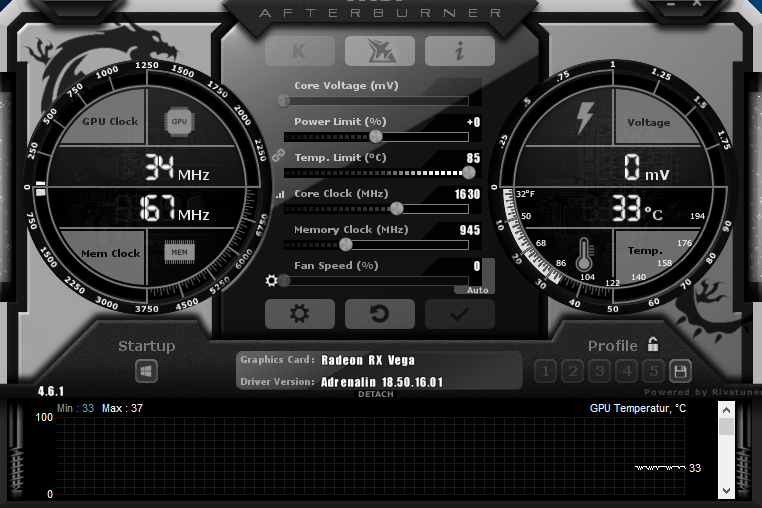The image size is (762, 508).
Task: Click the fan speed gear icon
Action: click(x=271, y=280)
